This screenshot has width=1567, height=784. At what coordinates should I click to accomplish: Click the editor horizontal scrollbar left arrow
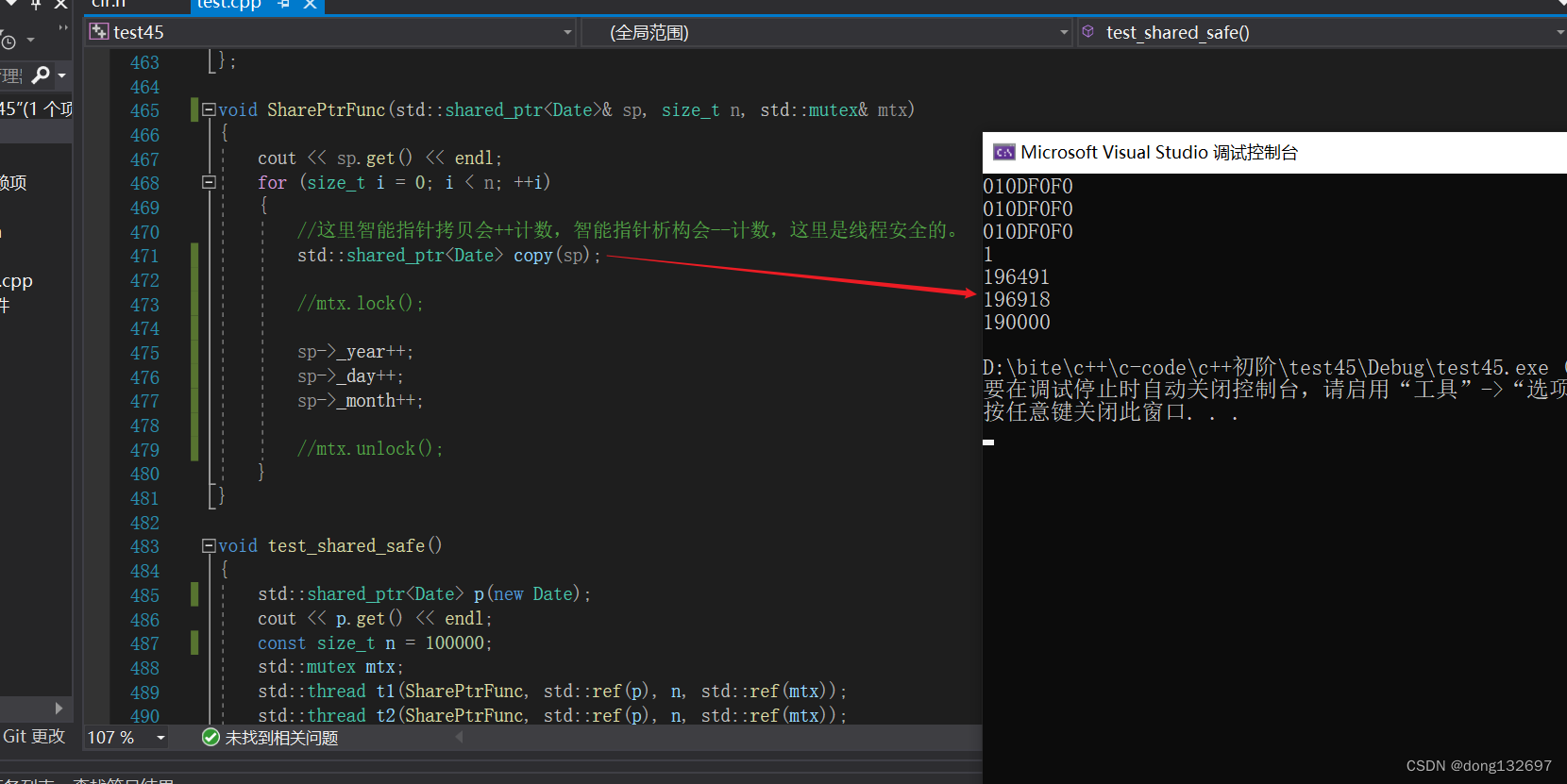pos(460,737)
